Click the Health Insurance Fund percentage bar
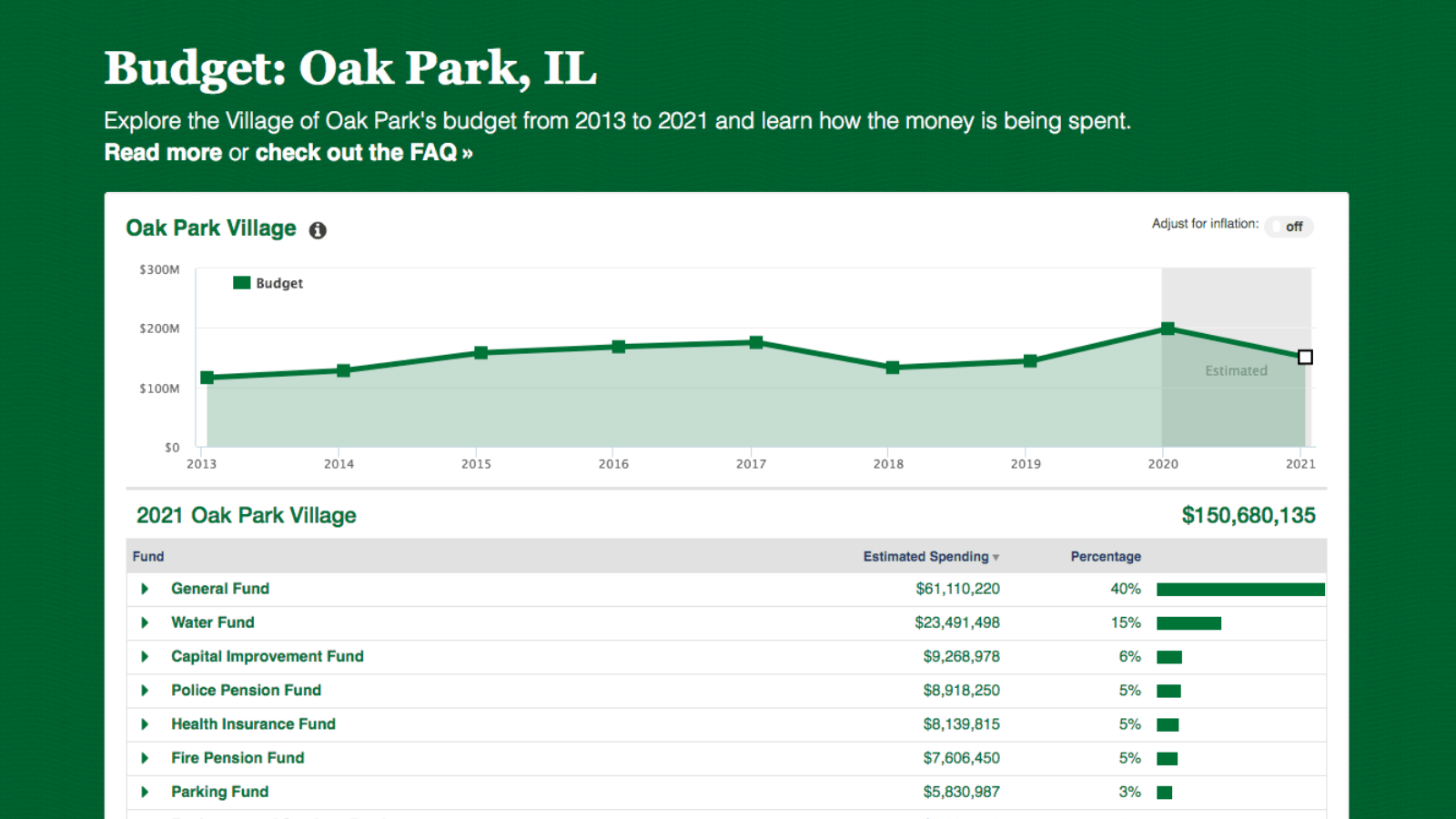Screen dimensions: 1456x819 [1168, 724]
